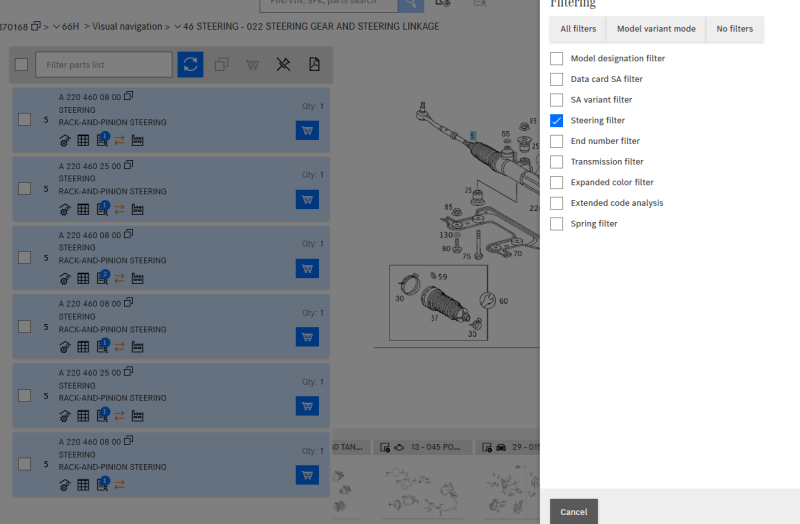The height and width of the screenshot is (524, 800).
Task: Add first part row to shopping cart
Action: [307, 130]
